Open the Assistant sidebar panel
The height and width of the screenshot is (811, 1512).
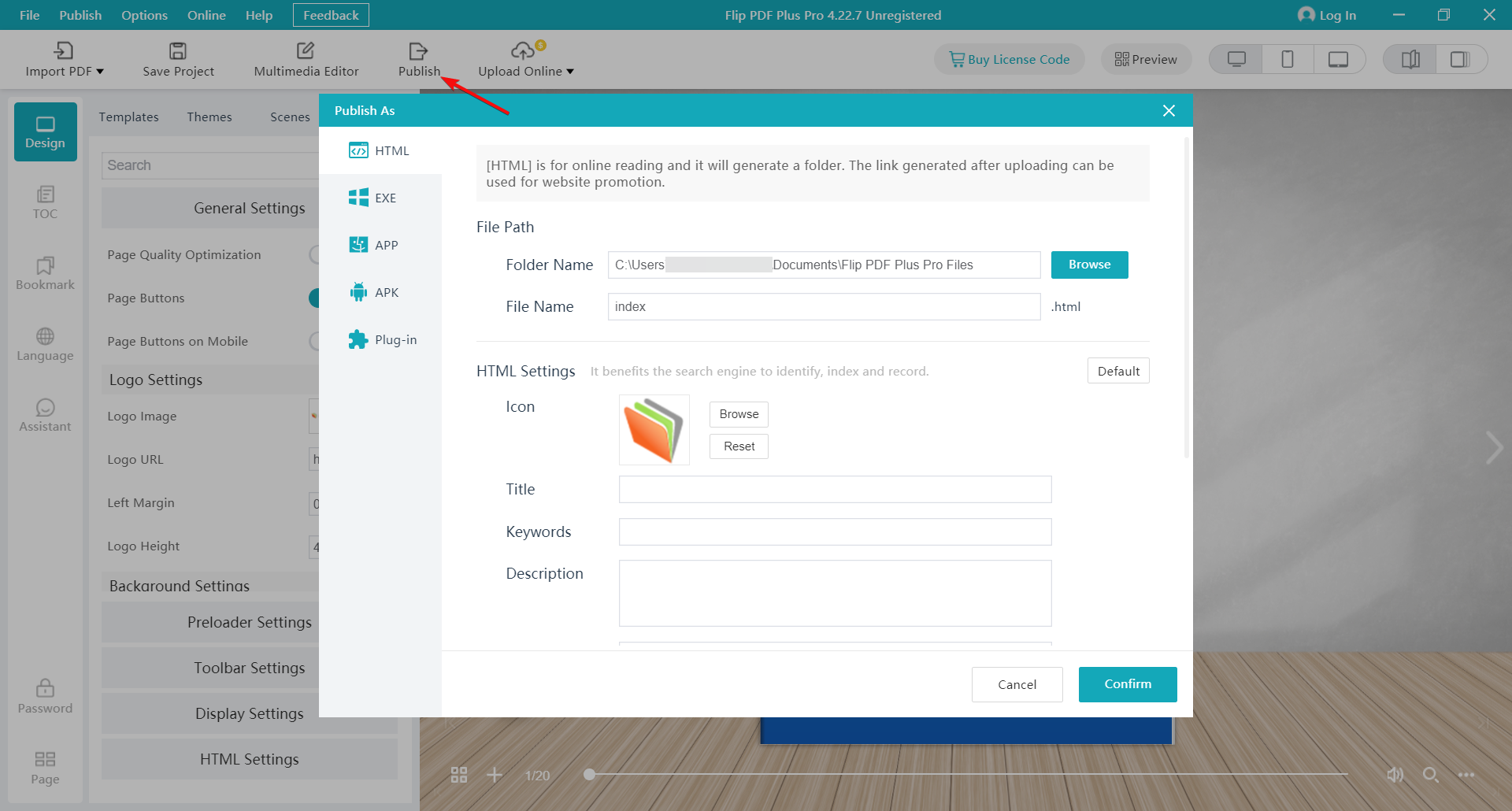pyautogui.click(x=45, y=415)
